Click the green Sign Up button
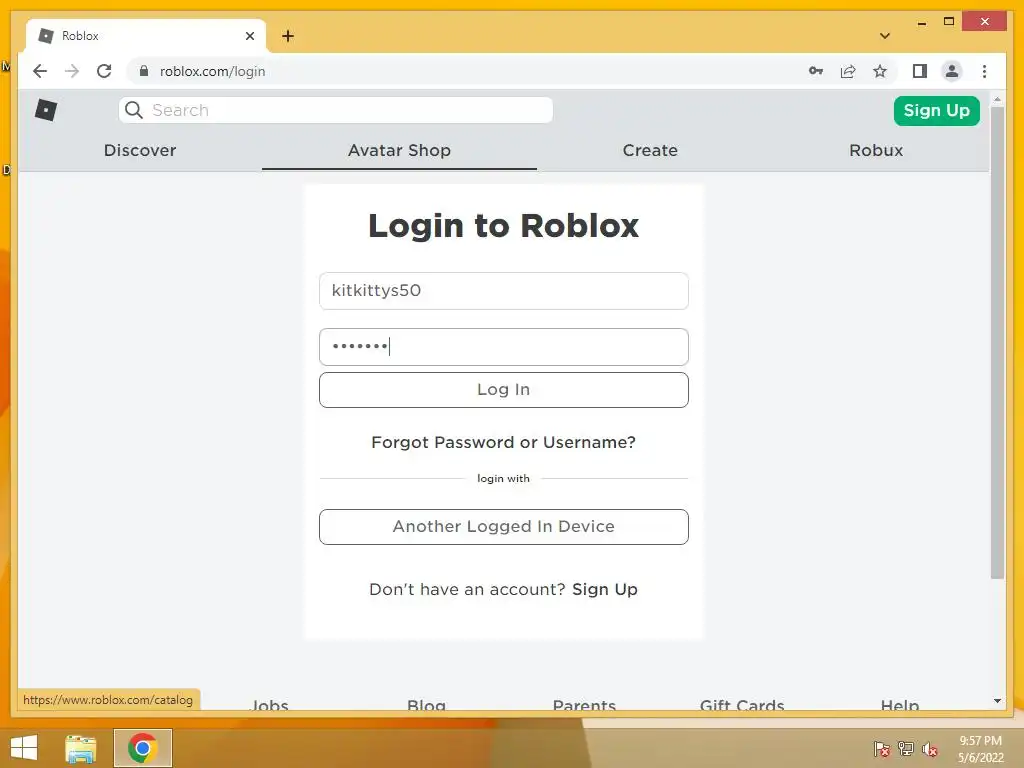Screen dimensions: 1024x768 point(936,110)
